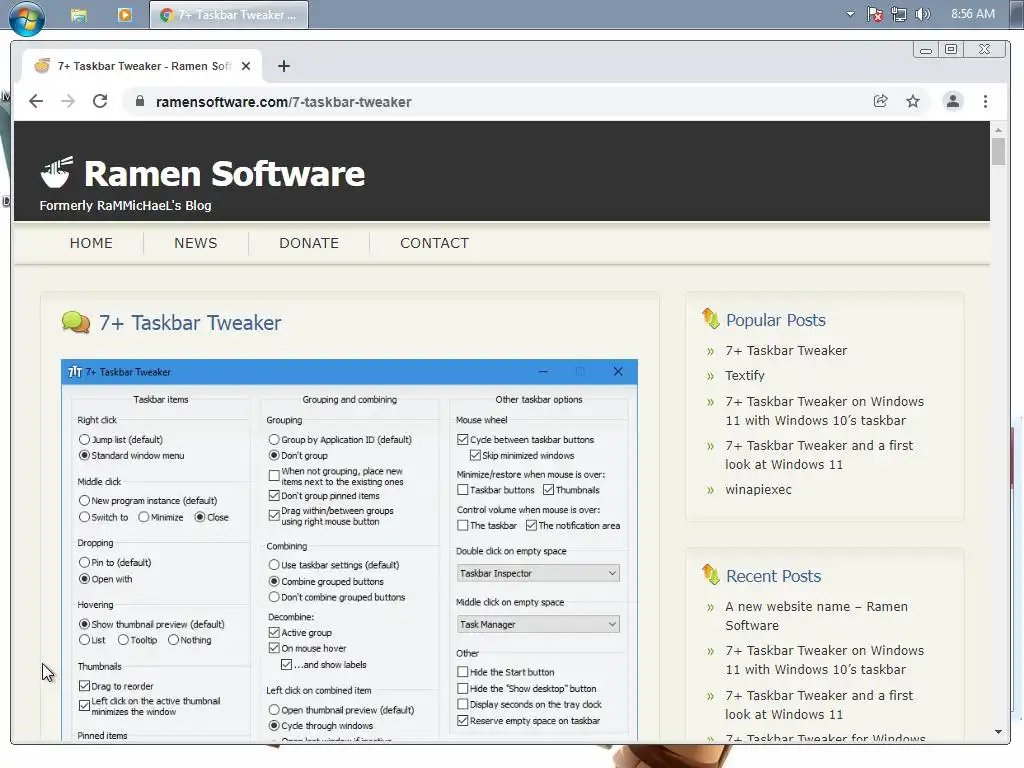Open the Ramen Software site title

click(224, 174)
